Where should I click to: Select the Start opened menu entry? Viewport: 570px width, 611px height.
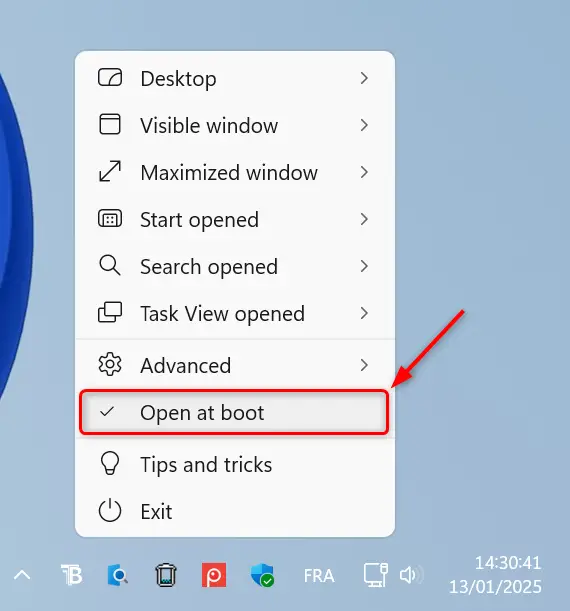235,219
